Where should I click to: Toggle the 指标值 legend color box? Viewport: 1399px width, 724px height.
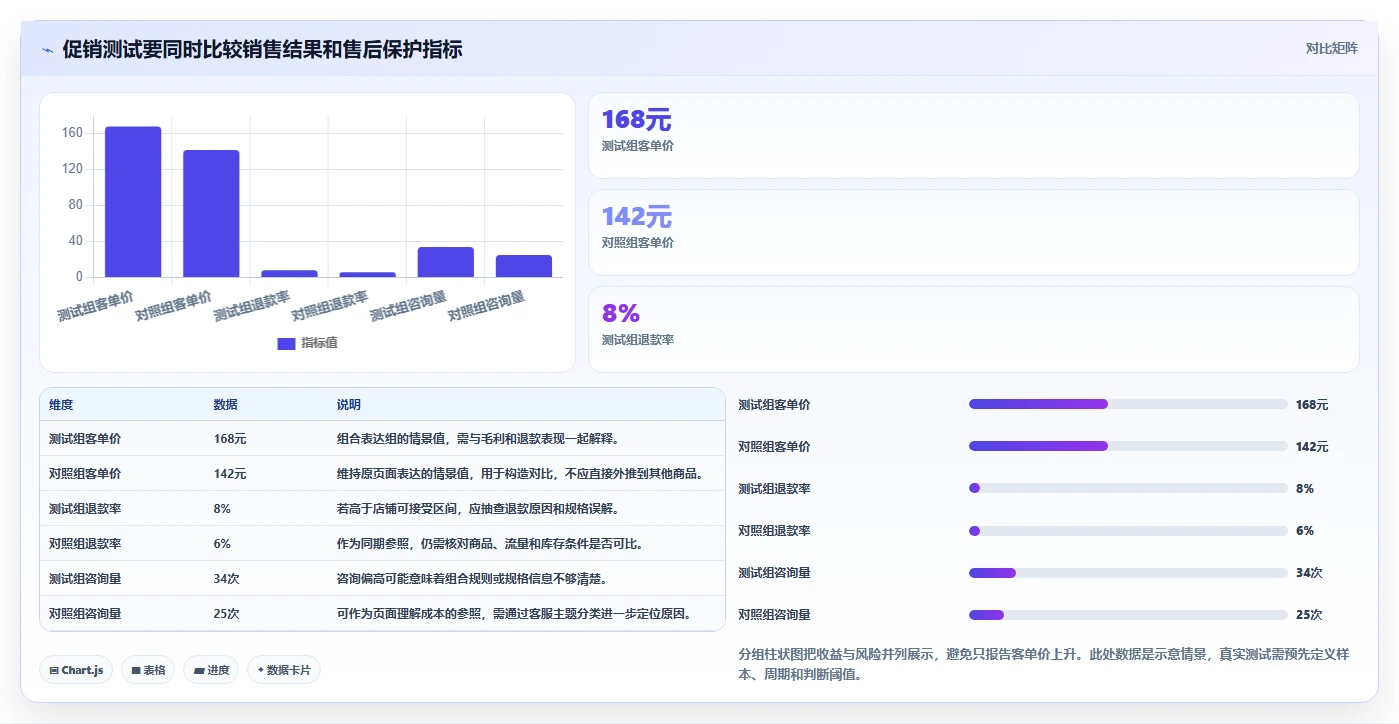click(286, 343)
